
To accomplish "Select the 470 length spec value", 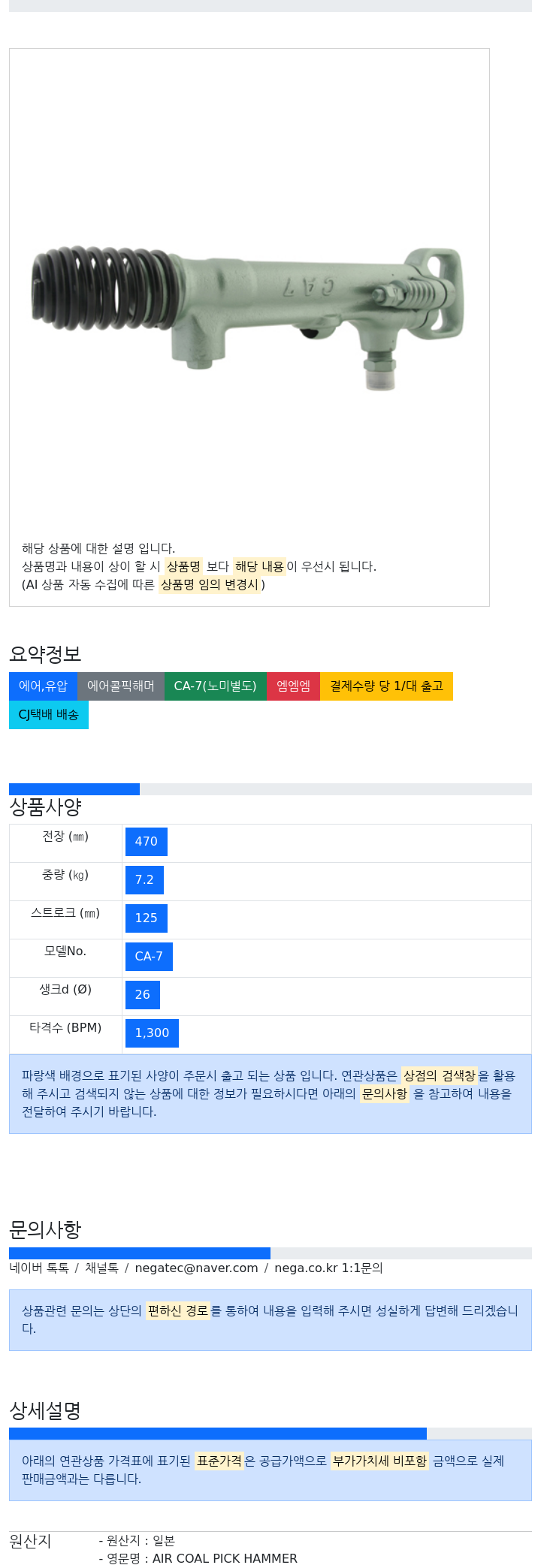I will pyautogui.click(x=147, y=842).
